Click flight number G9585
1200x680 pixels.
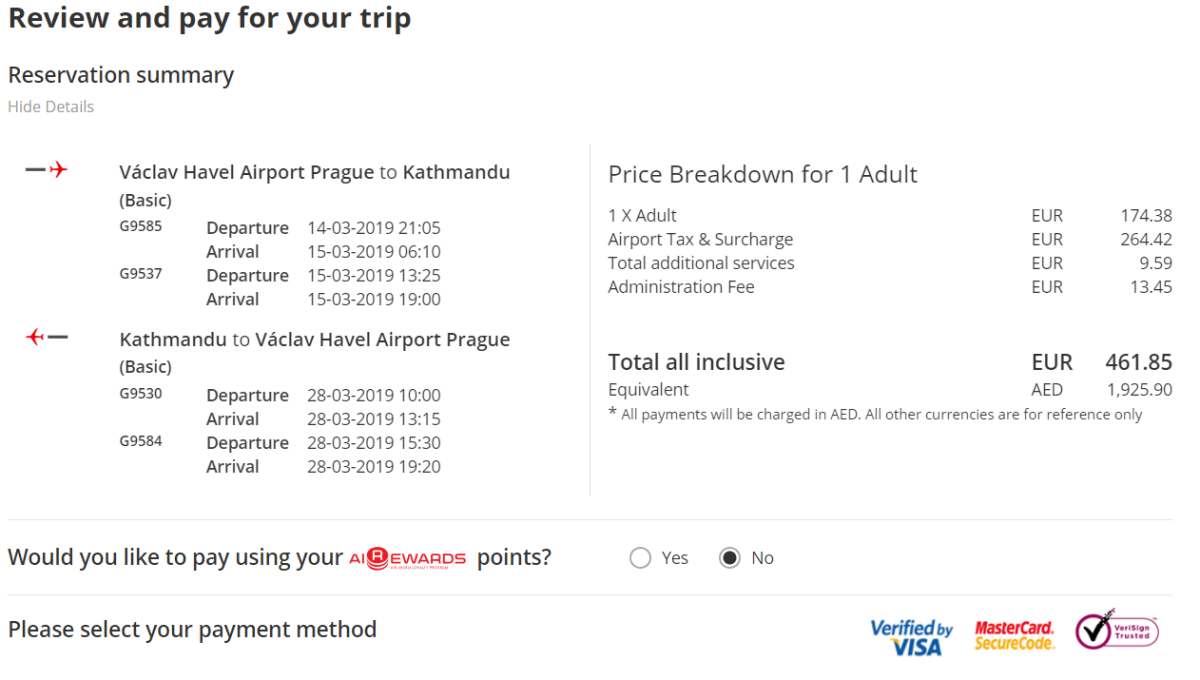pos(141,227)
